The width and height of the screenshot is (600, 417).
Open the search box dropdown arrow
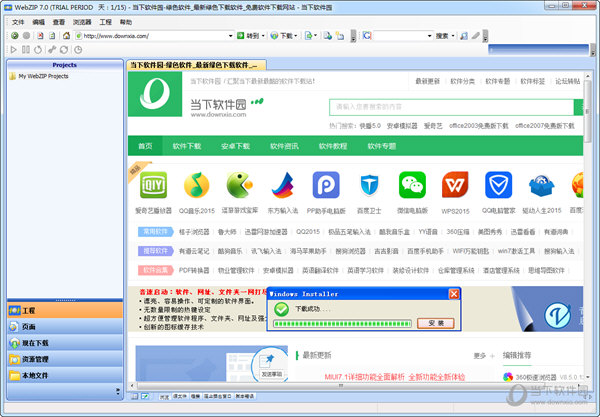point(429,36)
